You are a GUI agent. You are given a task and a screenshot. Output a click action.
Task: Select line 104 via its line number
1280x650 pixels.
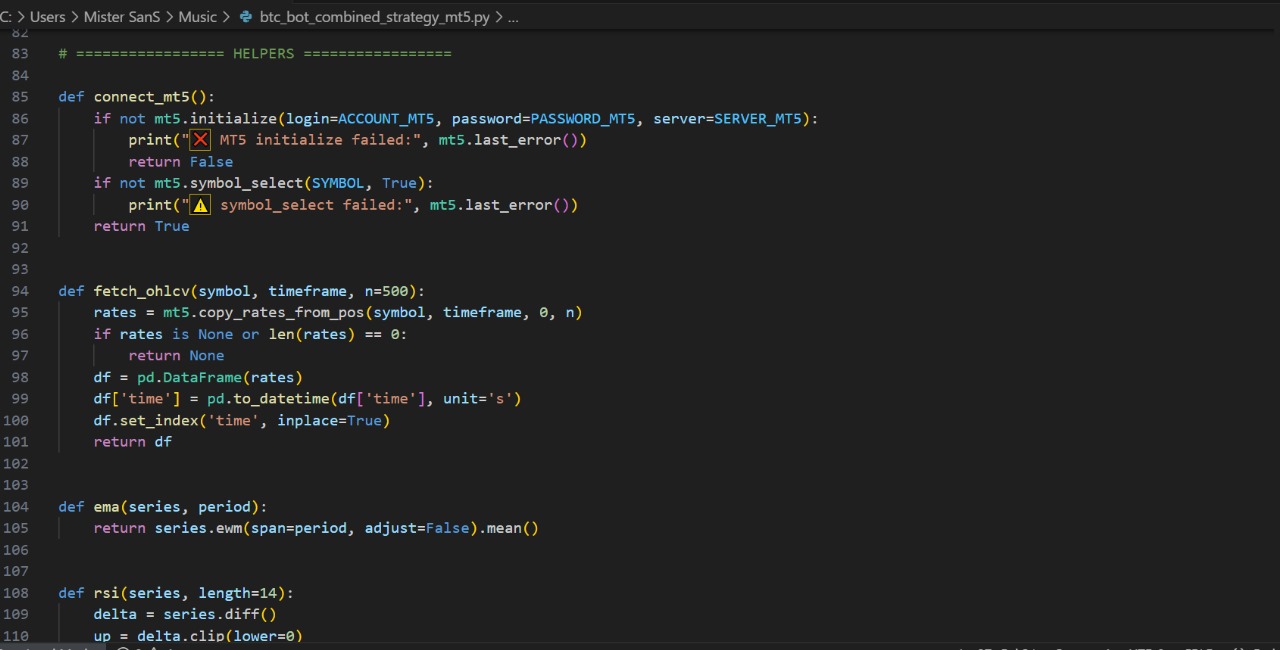tap(16, 507)
